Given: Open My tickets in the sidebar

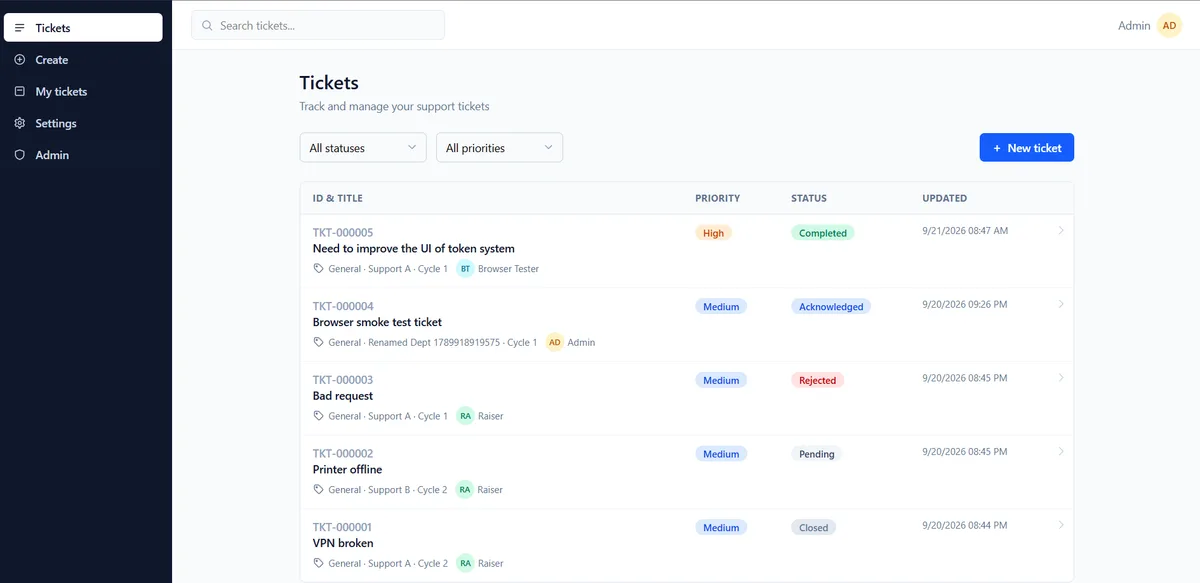Looking at the screenshot, I should [83, 91].
